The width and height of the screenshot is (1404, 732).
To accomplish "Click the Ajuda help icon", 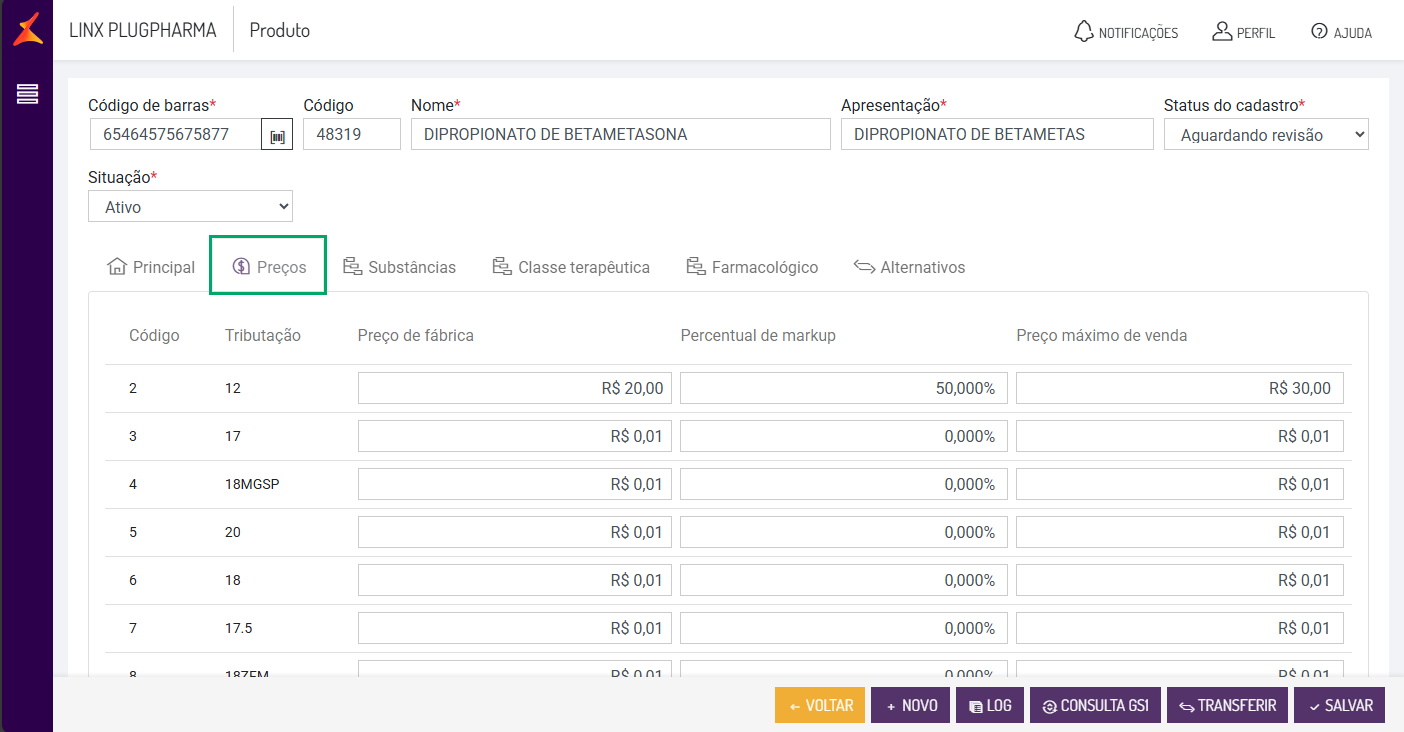I will tap(1319, 32).
